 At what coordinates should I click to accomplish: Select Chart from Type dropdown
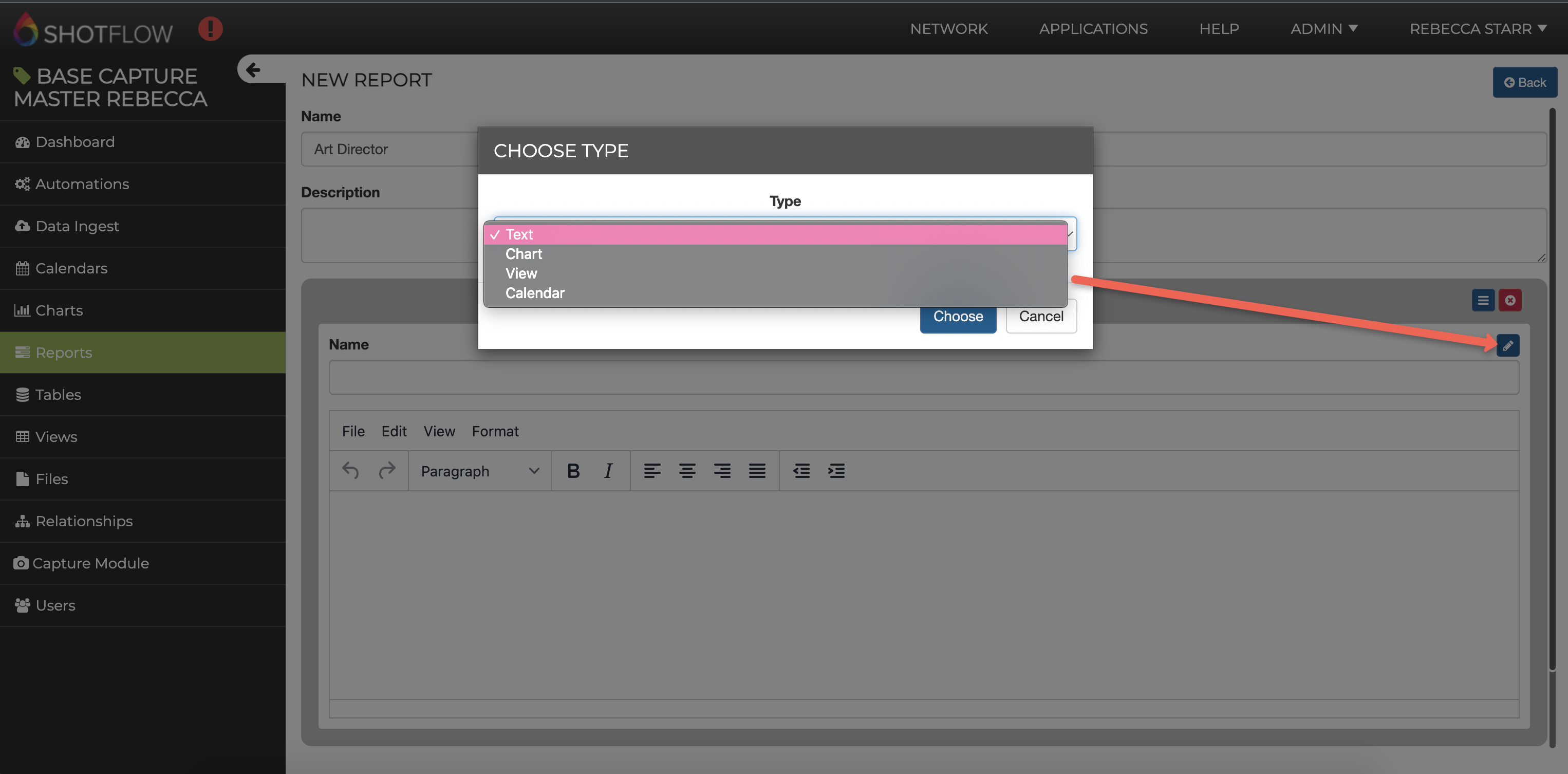(x=524, y=254)
